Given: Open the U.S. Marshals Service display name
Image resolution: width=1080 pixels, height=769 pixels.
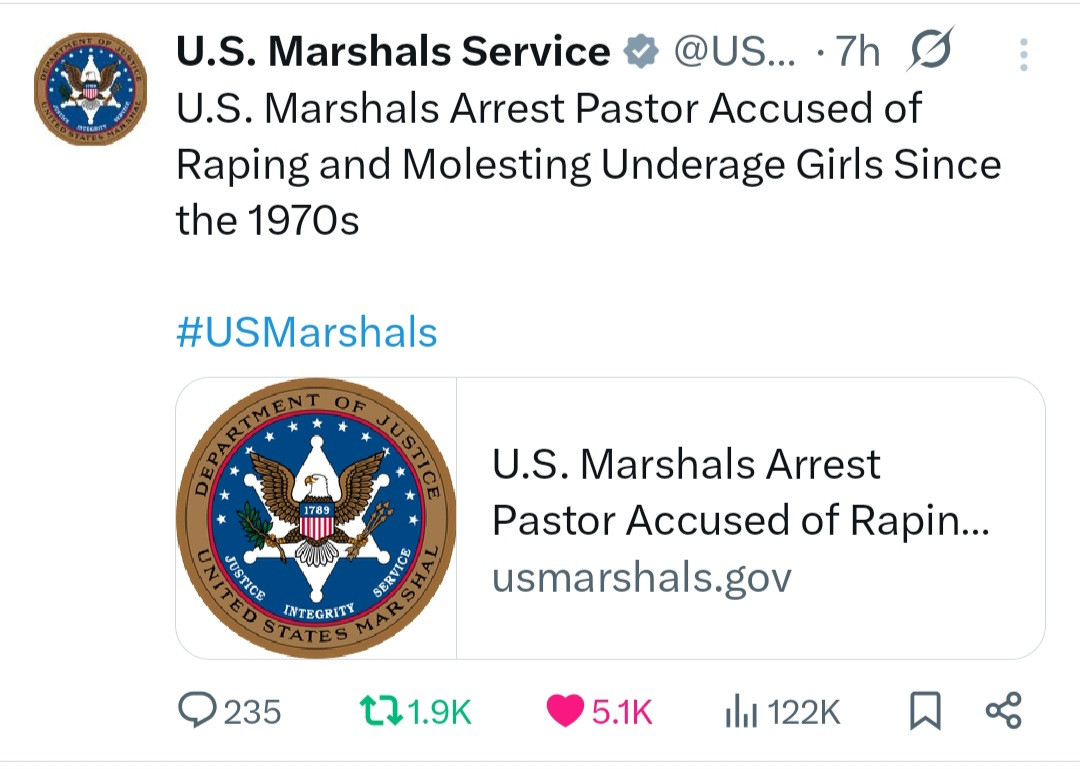Looking at the screenshot, I should pos(392,52).
